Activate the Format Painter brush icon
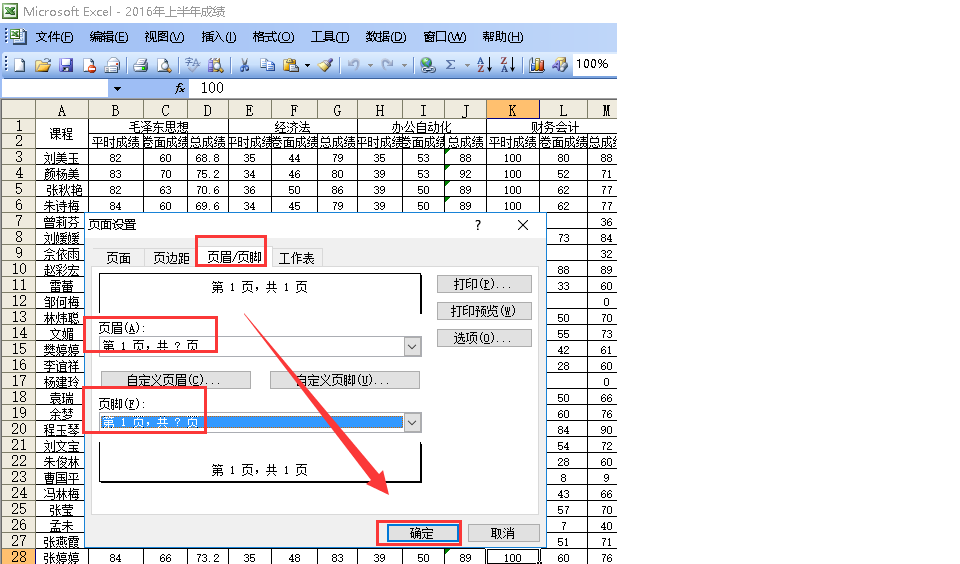The height and width of the screenshot is (564, 960). click(325, 65)
